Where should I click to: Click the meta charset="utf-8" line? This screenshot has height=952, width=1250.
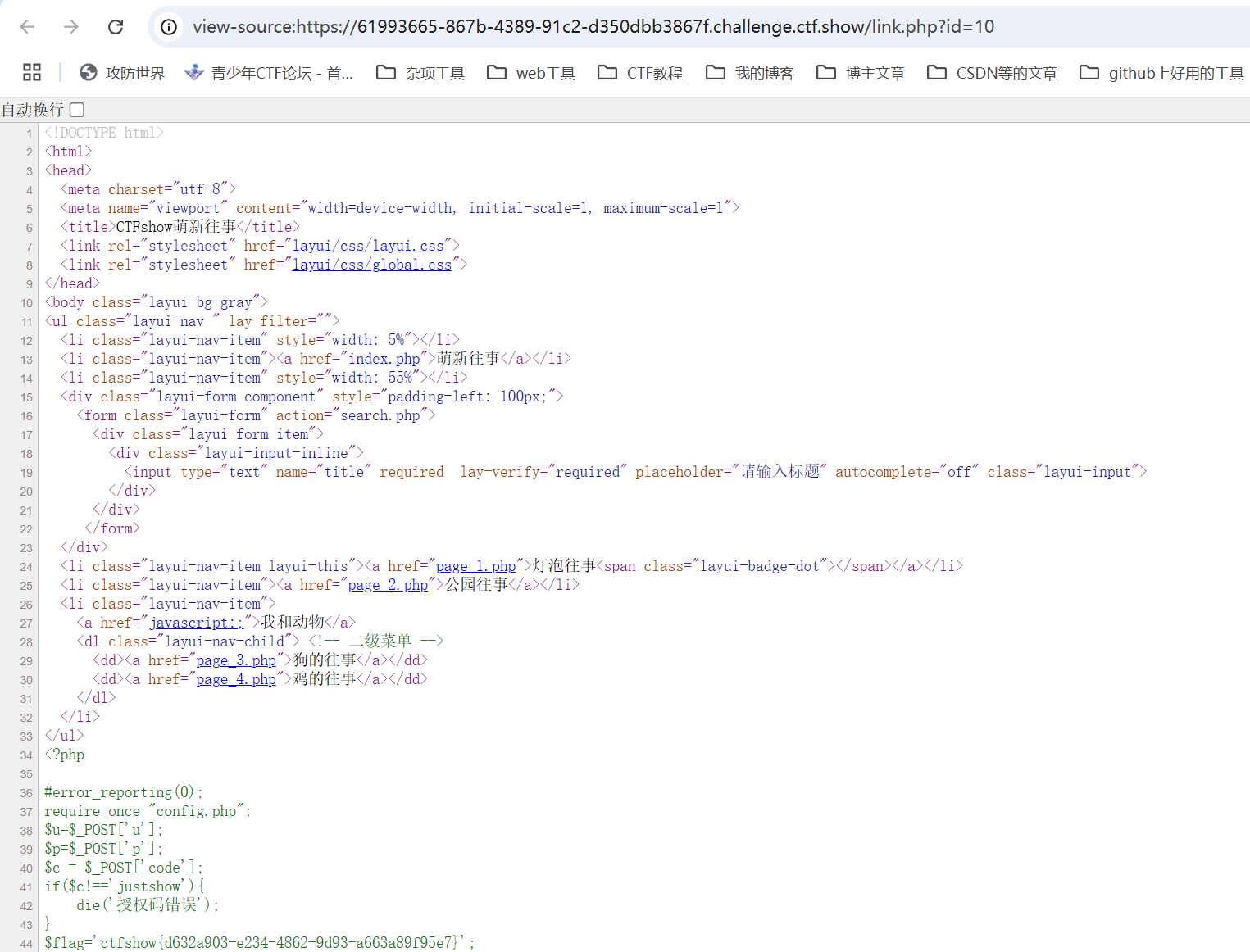[148, 189]
